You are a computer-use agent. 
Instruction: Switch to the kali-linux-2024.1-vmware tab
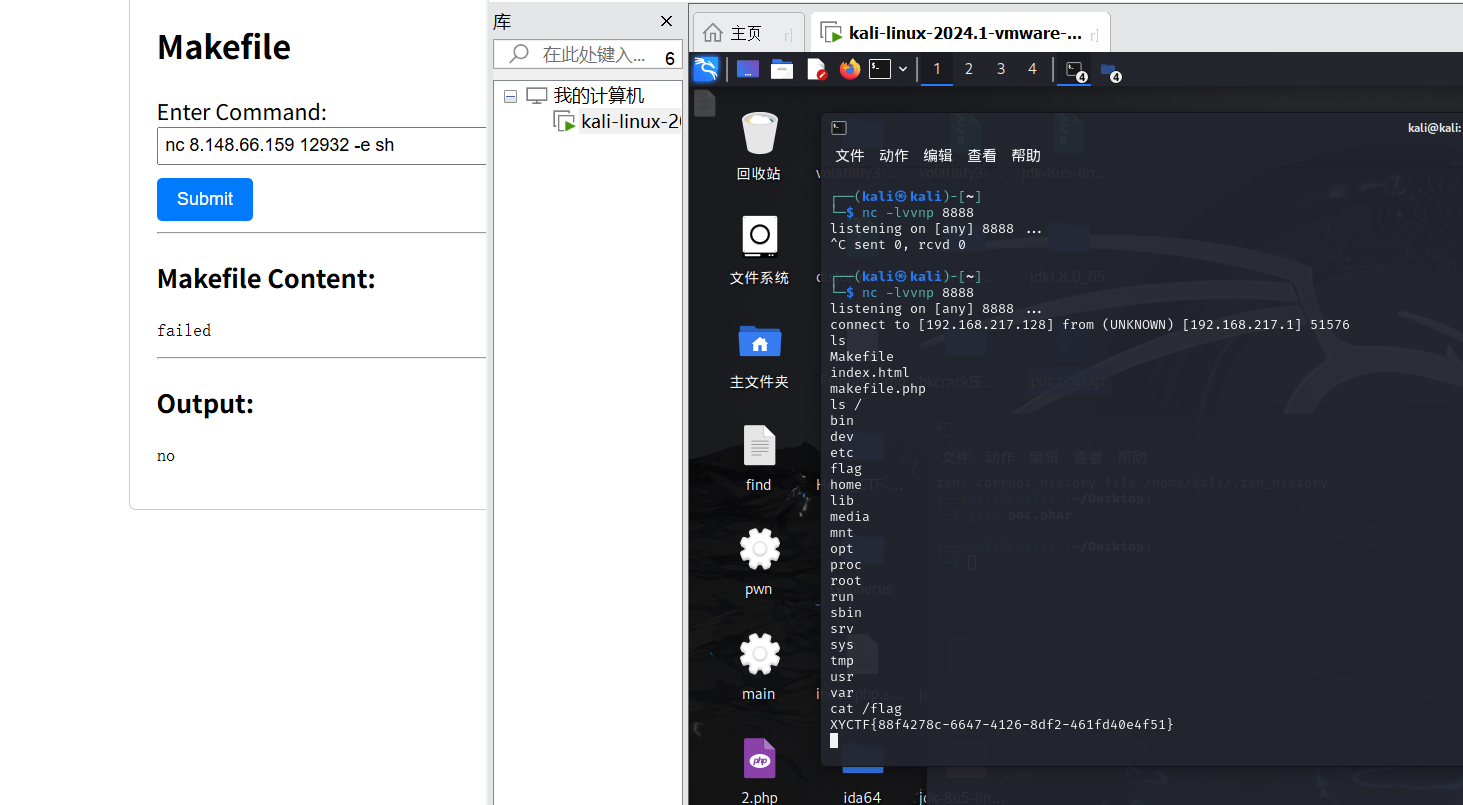959,33
